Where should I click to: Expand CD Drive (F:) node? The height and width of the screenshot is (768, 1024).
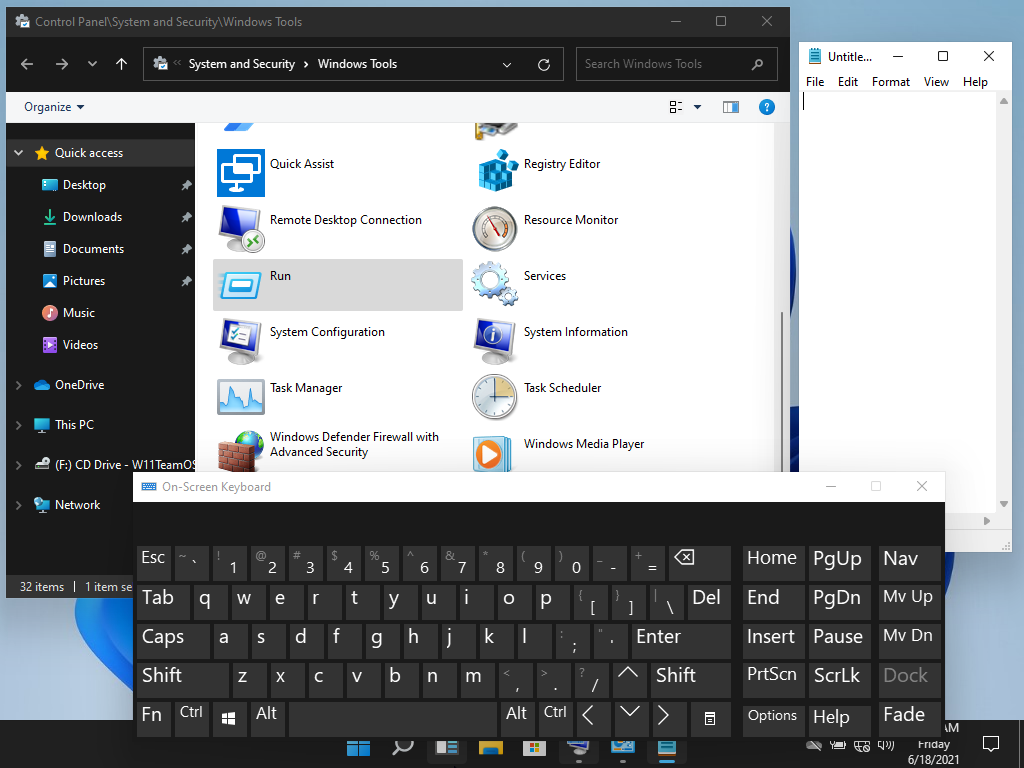click(19, 465)
